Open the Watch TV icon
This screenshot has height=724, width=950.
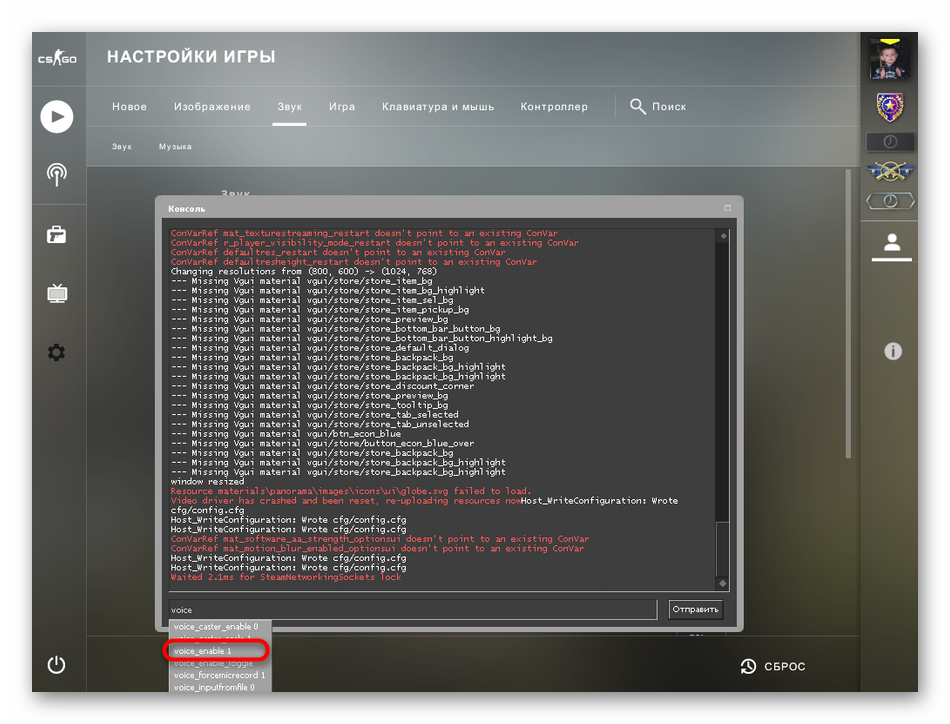tap(57, 293)
